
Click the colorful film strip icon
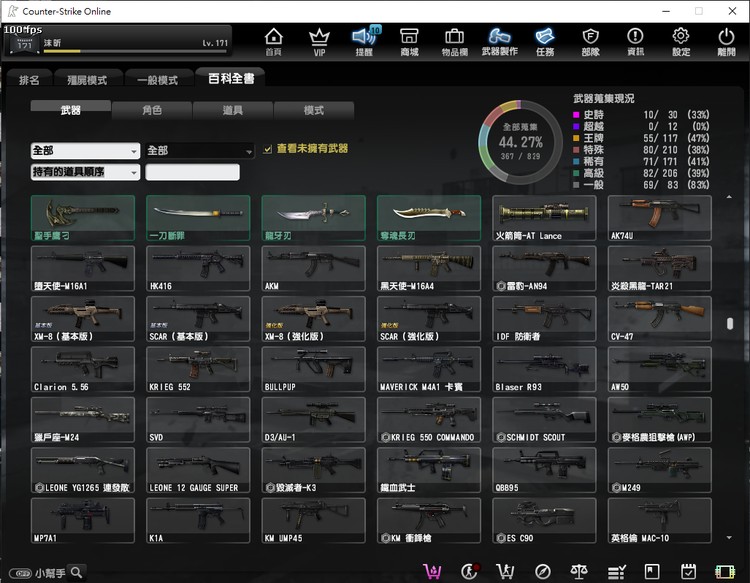tap(725, 572)
